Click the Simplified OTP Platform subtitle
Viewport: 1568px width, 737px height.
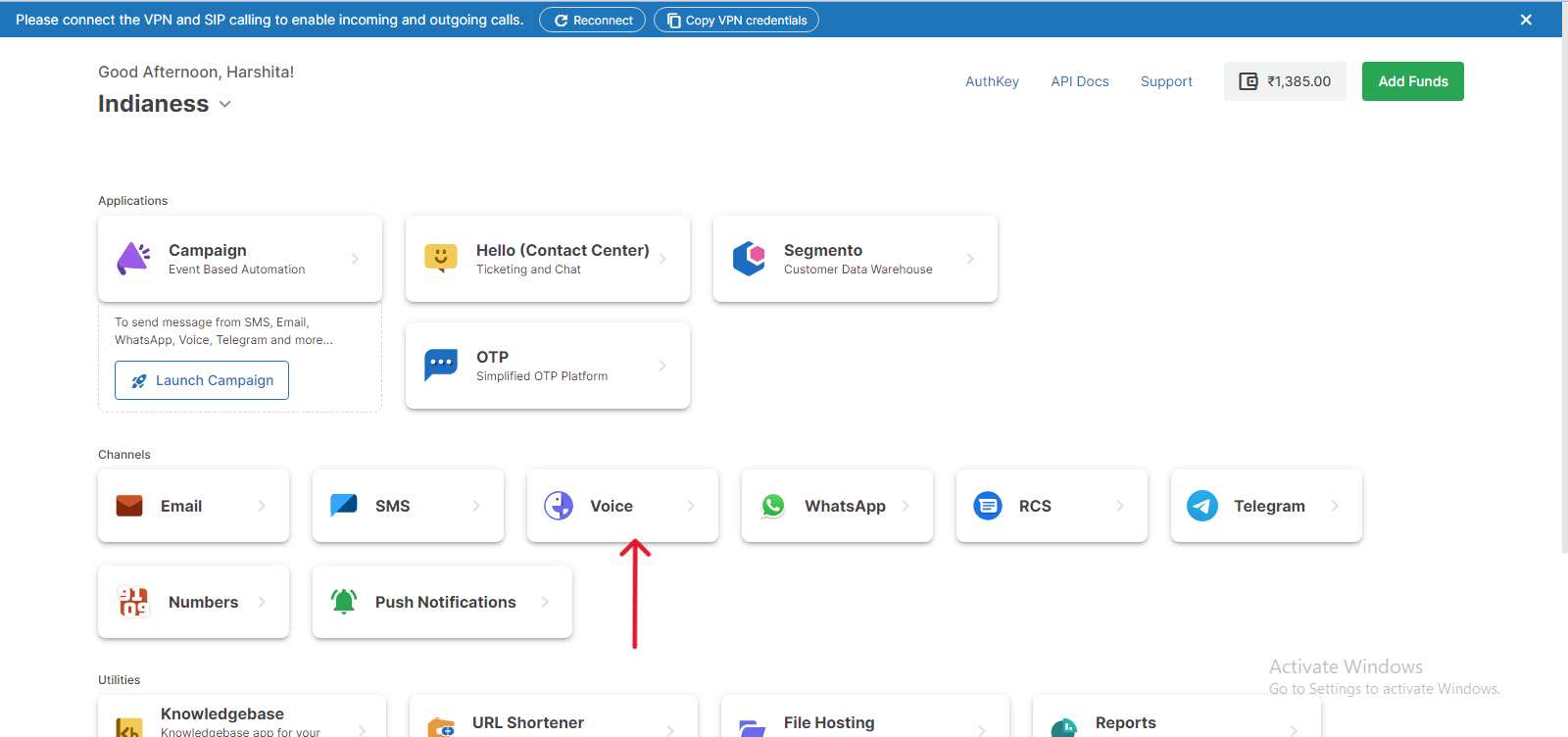point(542,376)
